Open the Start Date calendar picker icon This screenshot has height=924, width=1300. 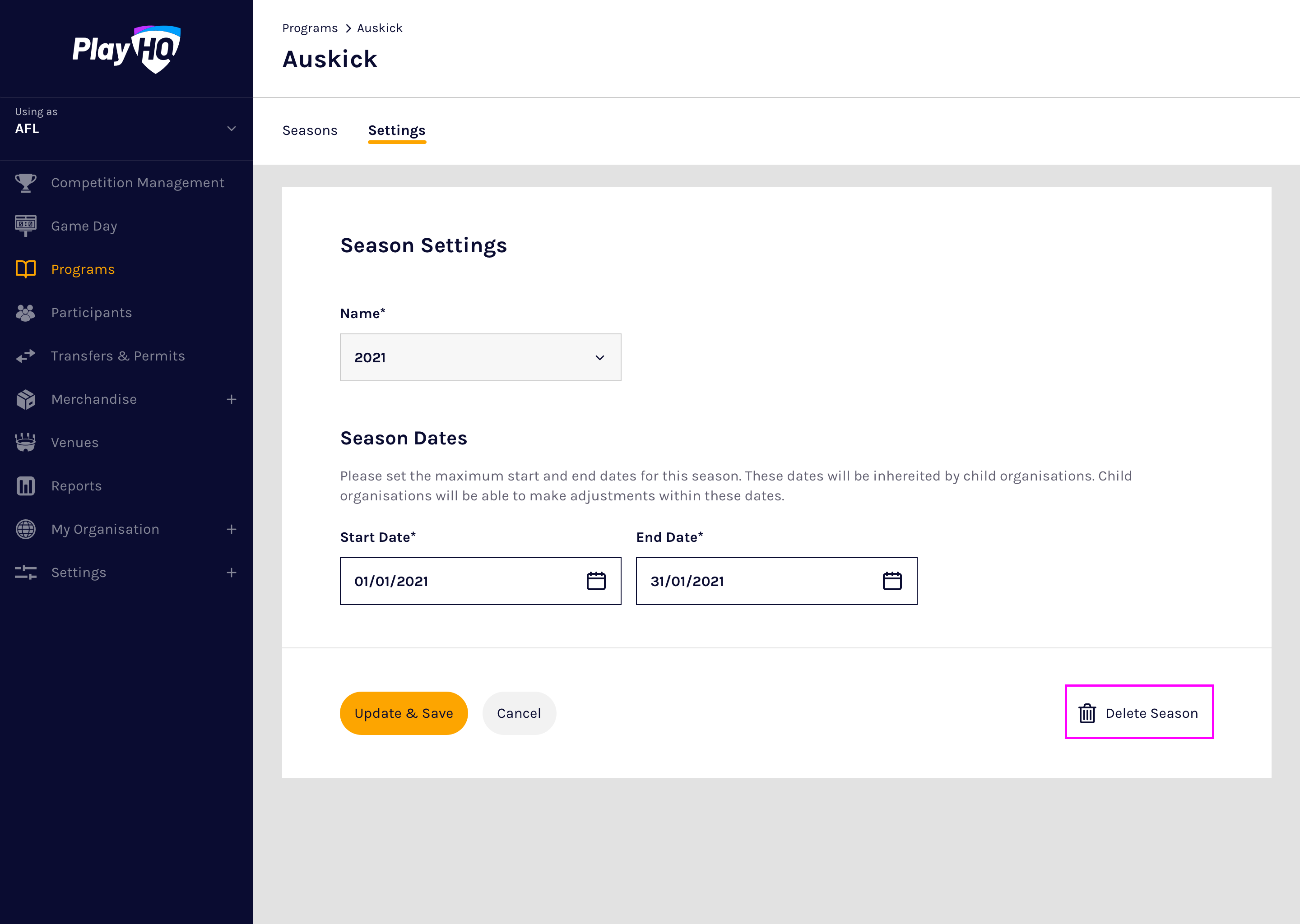(596, 581)
